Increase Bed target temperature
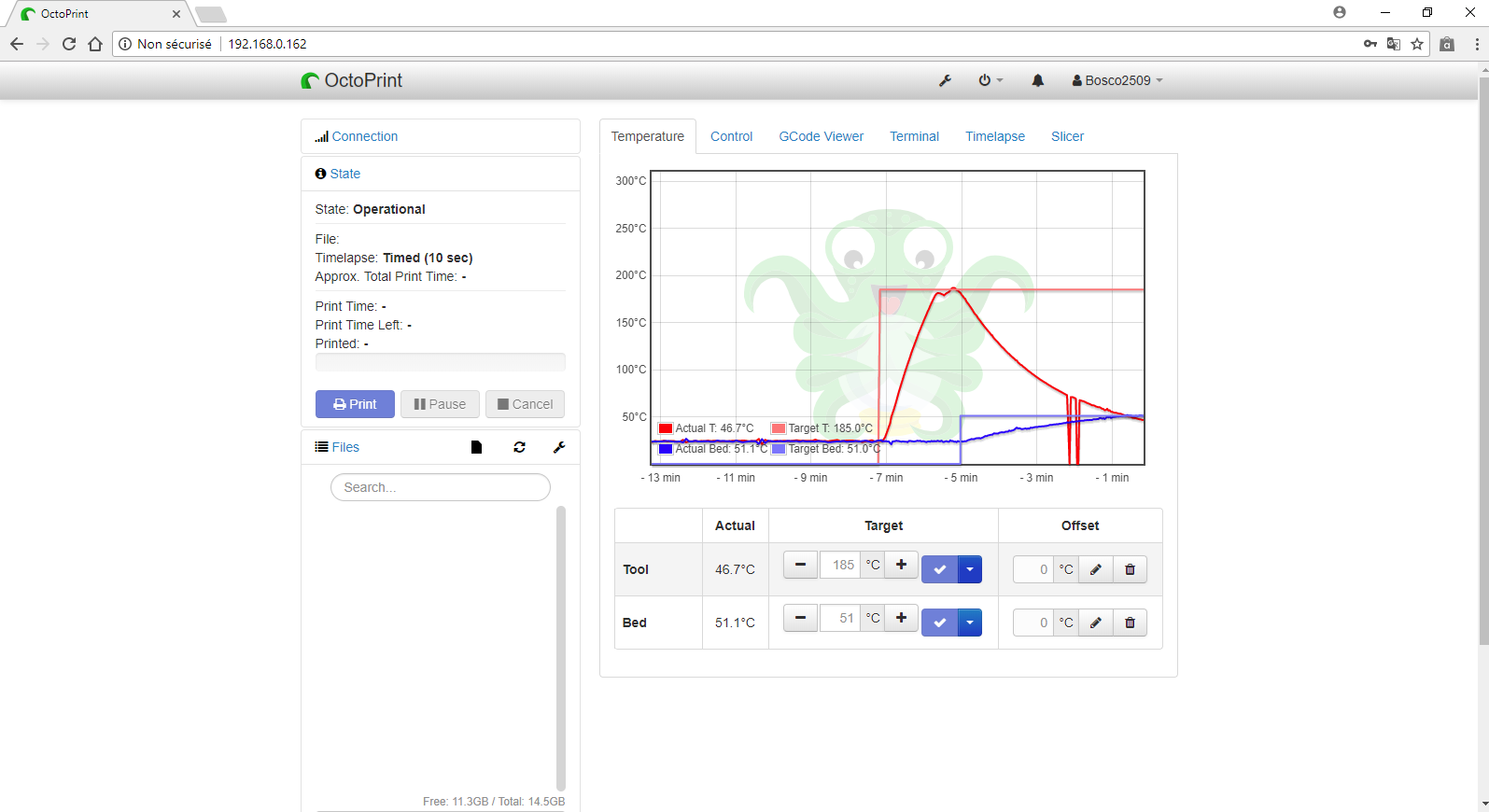 click(901, 618)
